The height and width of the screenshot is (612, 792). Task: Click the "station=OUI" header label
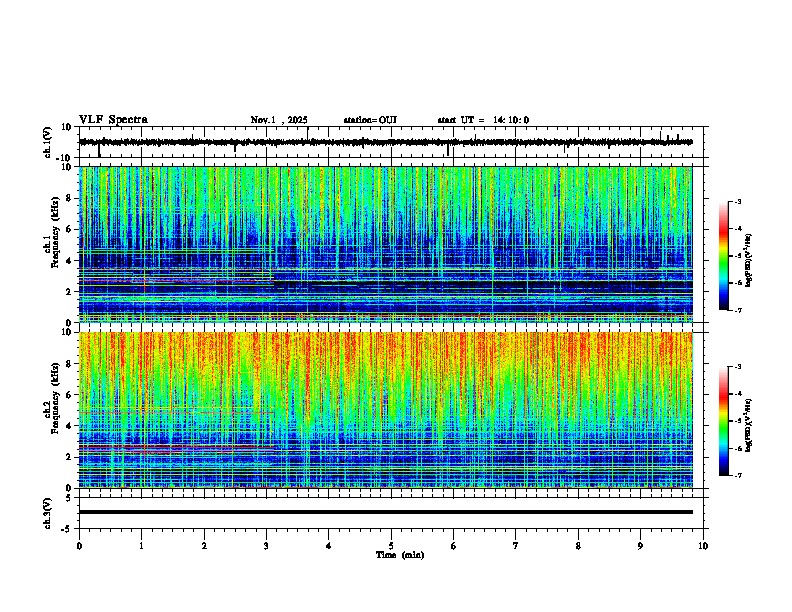370,120
